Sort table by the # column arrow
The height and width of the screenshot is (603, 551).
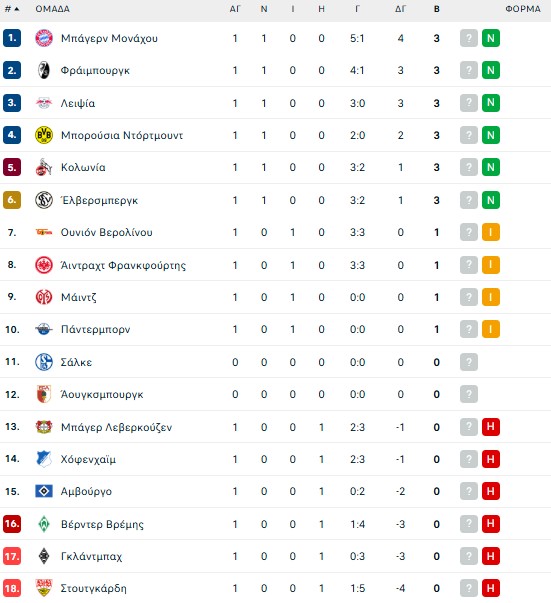tap(12, 9)
